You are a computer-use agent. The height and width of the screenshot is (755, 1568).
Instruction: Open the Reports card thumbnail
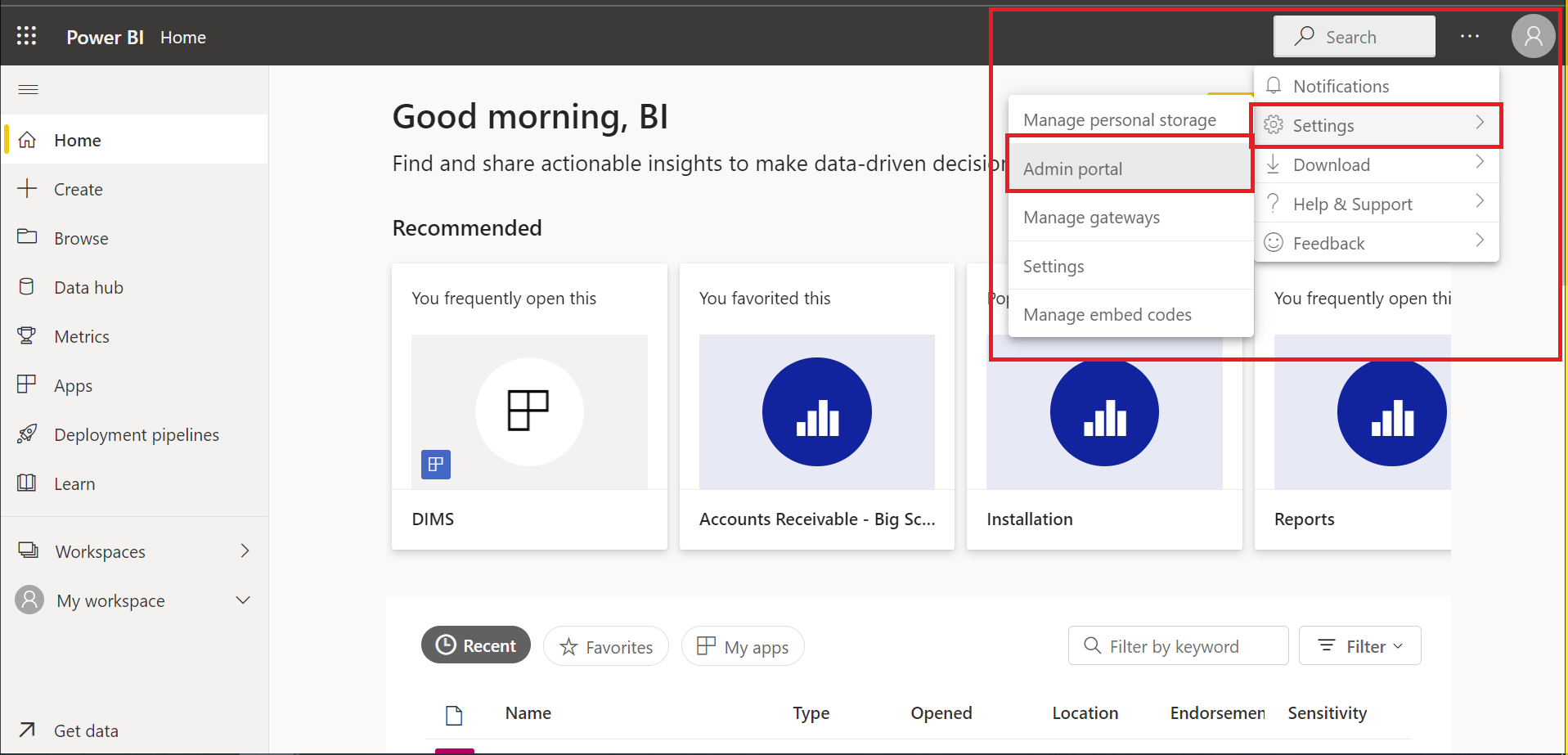click(1363, 413)
